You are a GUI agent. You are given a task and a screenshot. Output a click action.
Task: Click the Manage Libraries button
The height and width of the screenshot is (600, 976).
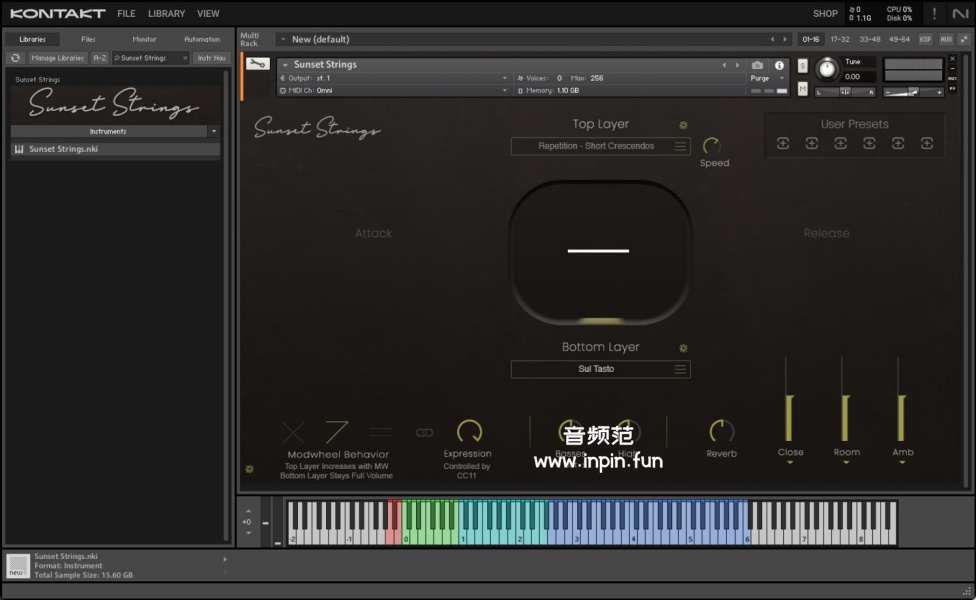click(x=57, y=58)
